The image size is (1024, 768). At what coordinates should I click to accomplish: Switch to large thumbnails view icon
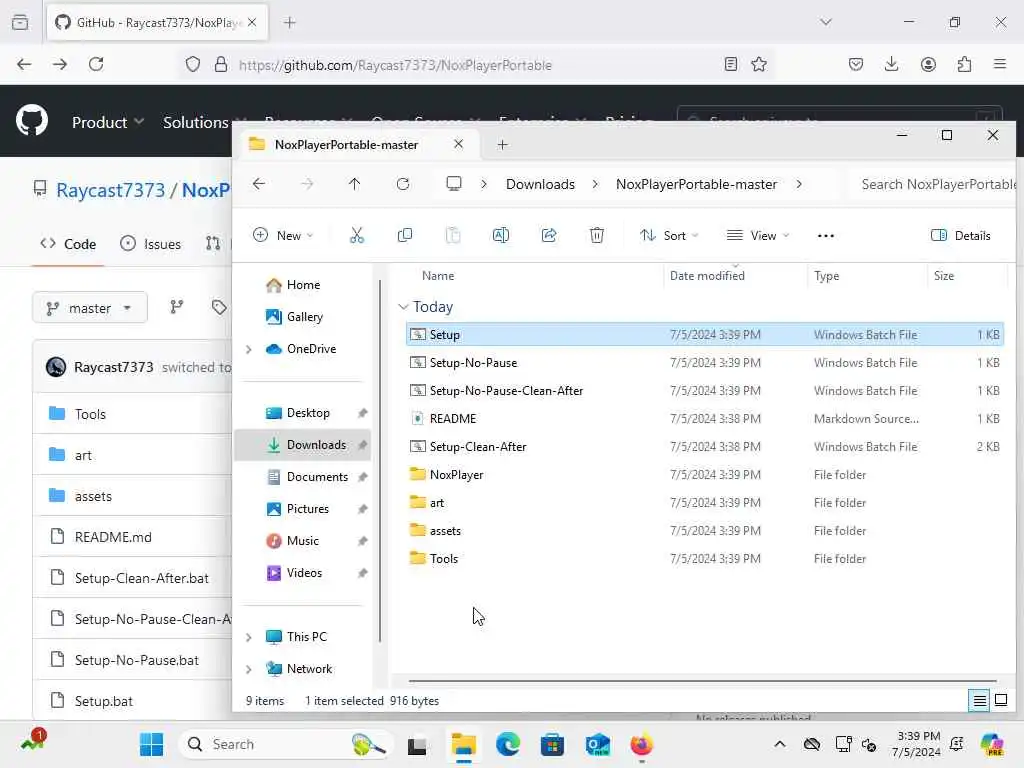[x=1001, y=701]
